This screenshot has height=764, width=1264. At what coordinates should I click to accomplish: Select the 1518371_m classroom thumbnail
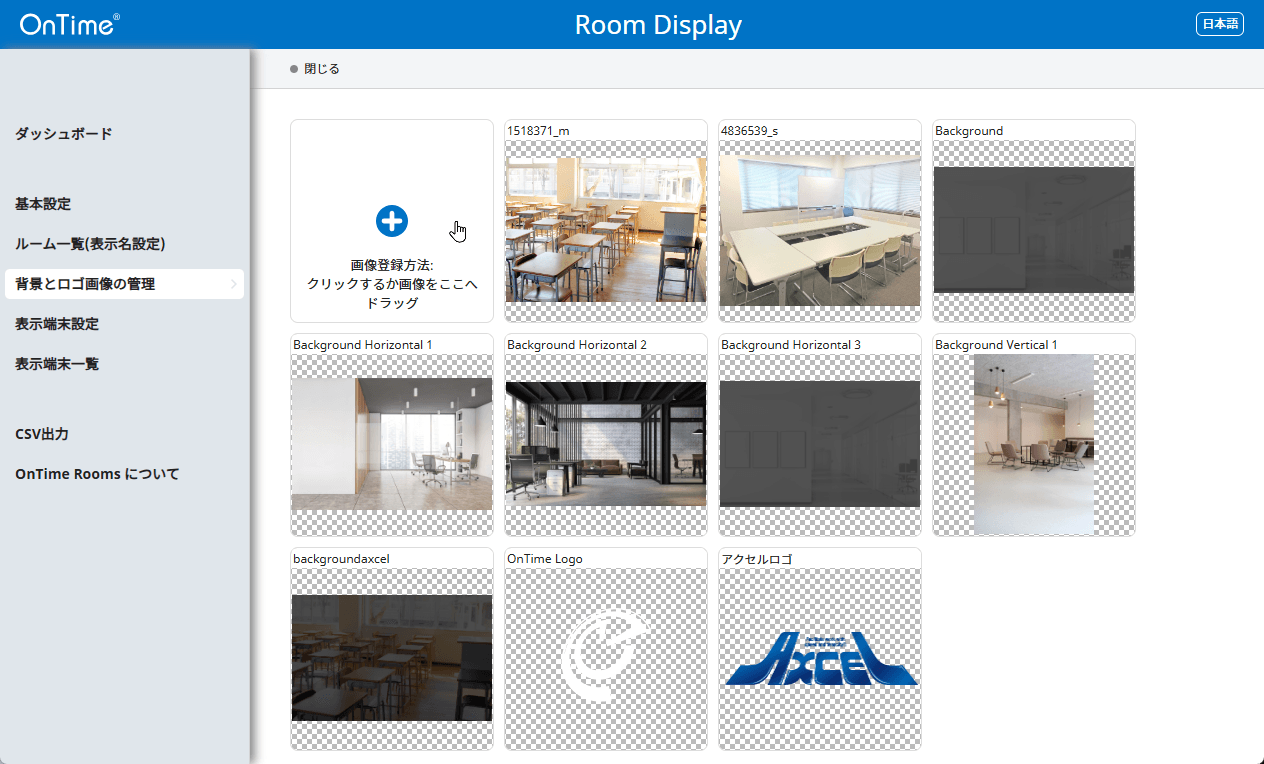click(606, 229)
